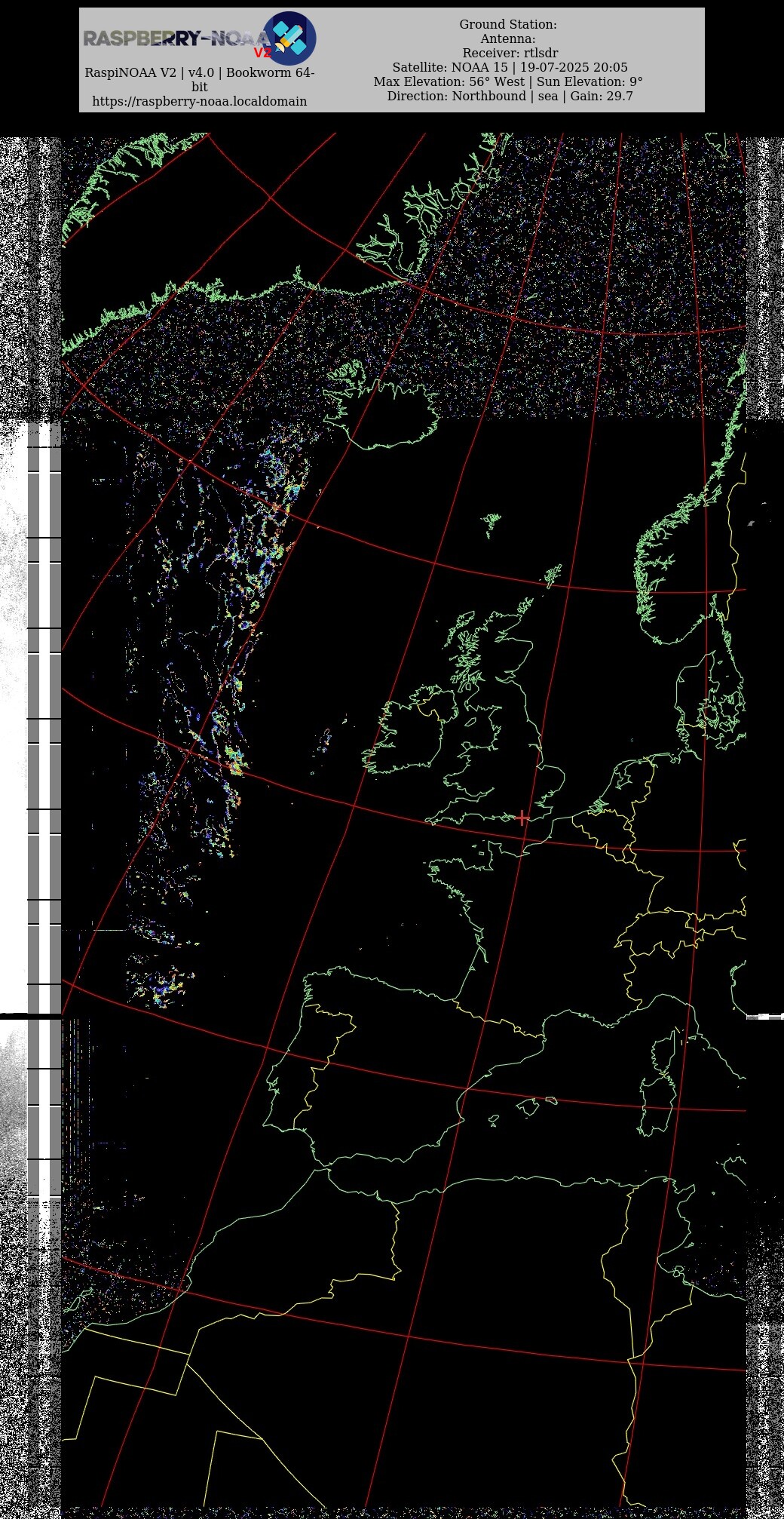Viewport: 784px width, 1519px height.
Task: Click 'Direction: Northbound | sea | Gain: 29.7' line
Action: 510,97
